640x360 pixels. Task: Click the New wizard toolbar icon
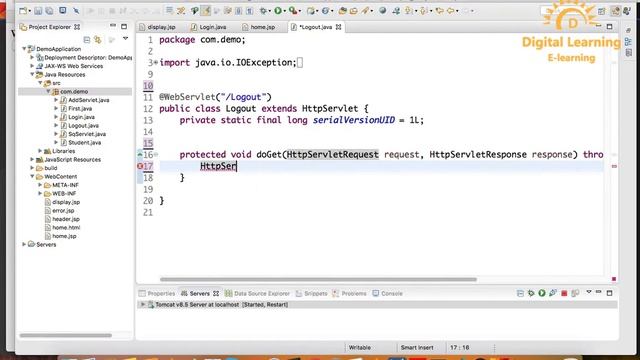pyautogui.click(x=23, y=11)
